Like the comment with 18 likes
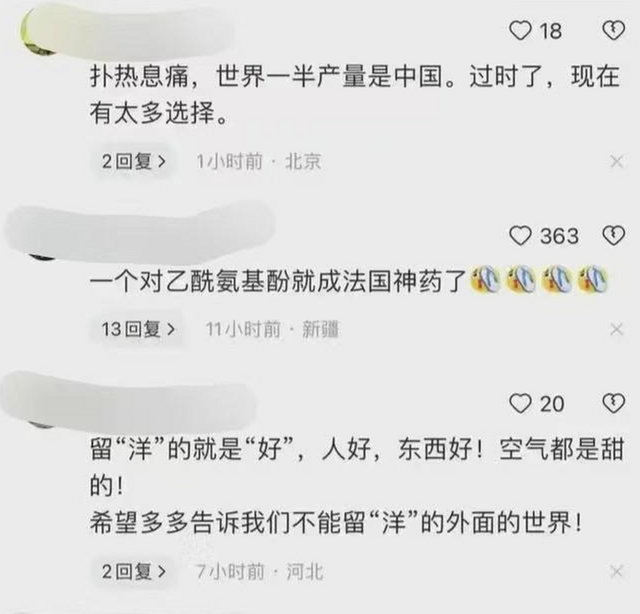 (x=520, y=31)
